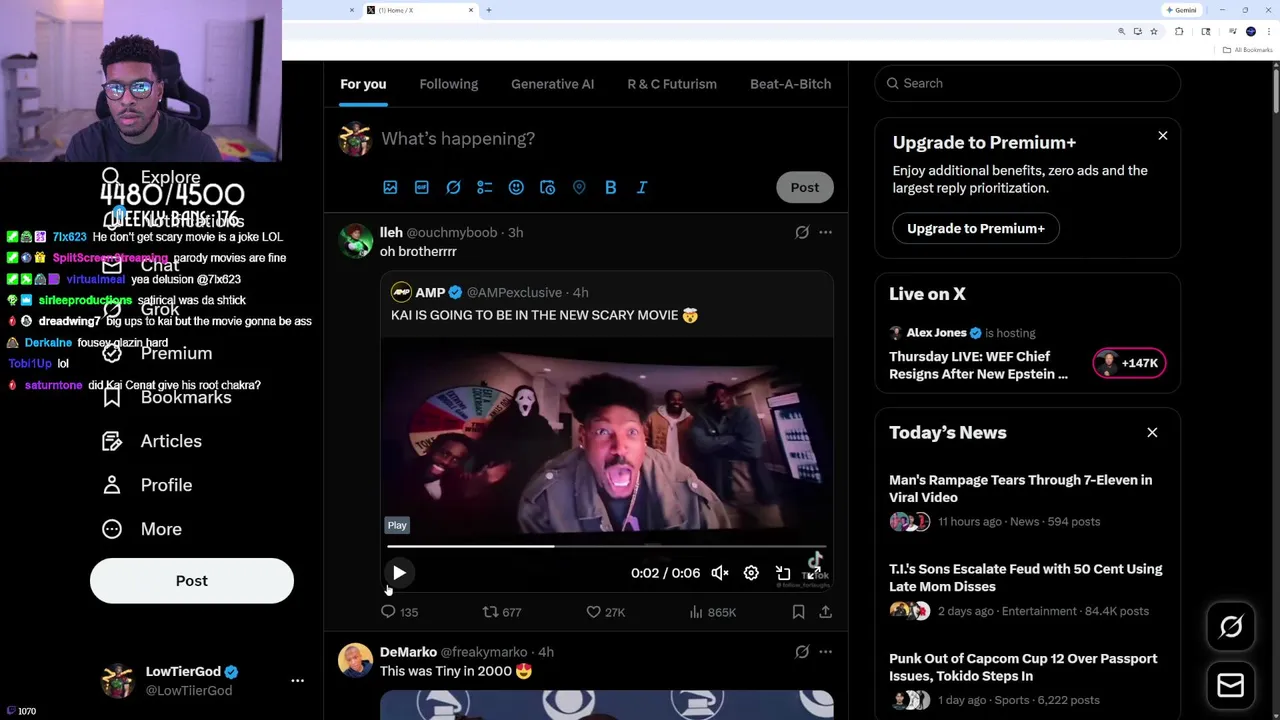Switch to Beat-A-Bitch tab

click(x=791, y=84)
